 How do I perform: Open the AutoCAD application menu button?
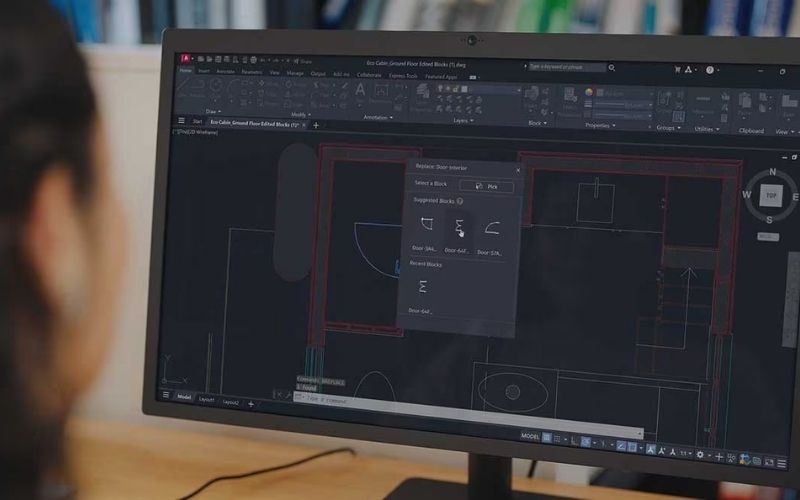coord(186,58)
